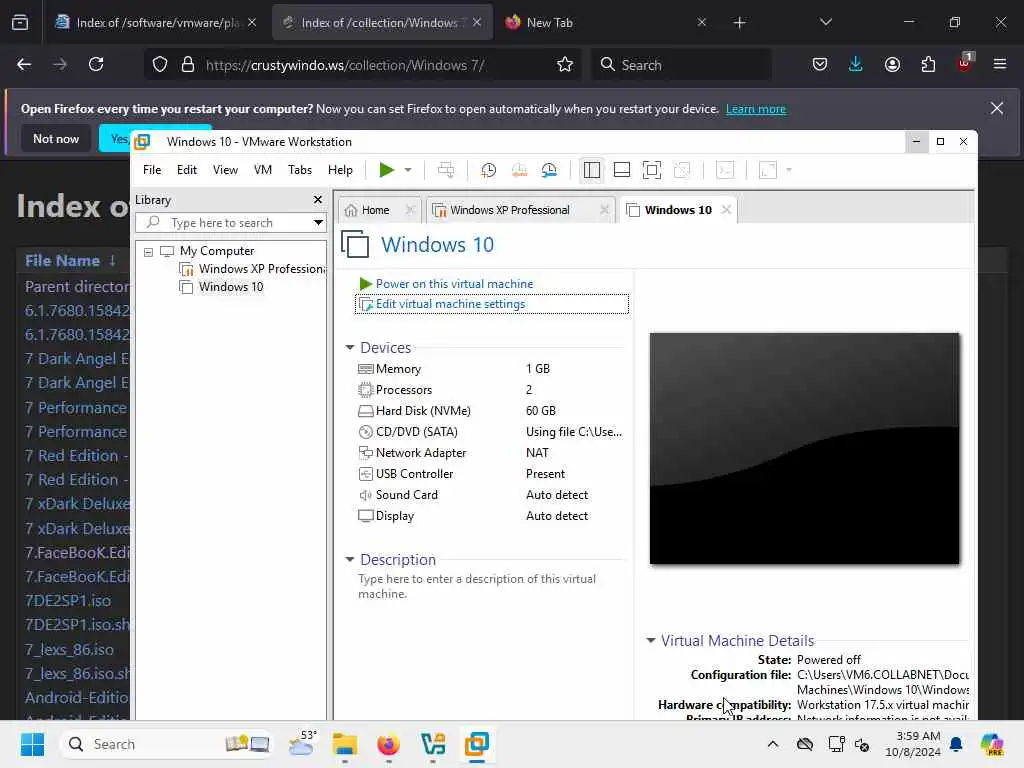1024x768 pixels.
Task: Click the Revert to snapshot toolbar icon
Action: click(519, 170)
